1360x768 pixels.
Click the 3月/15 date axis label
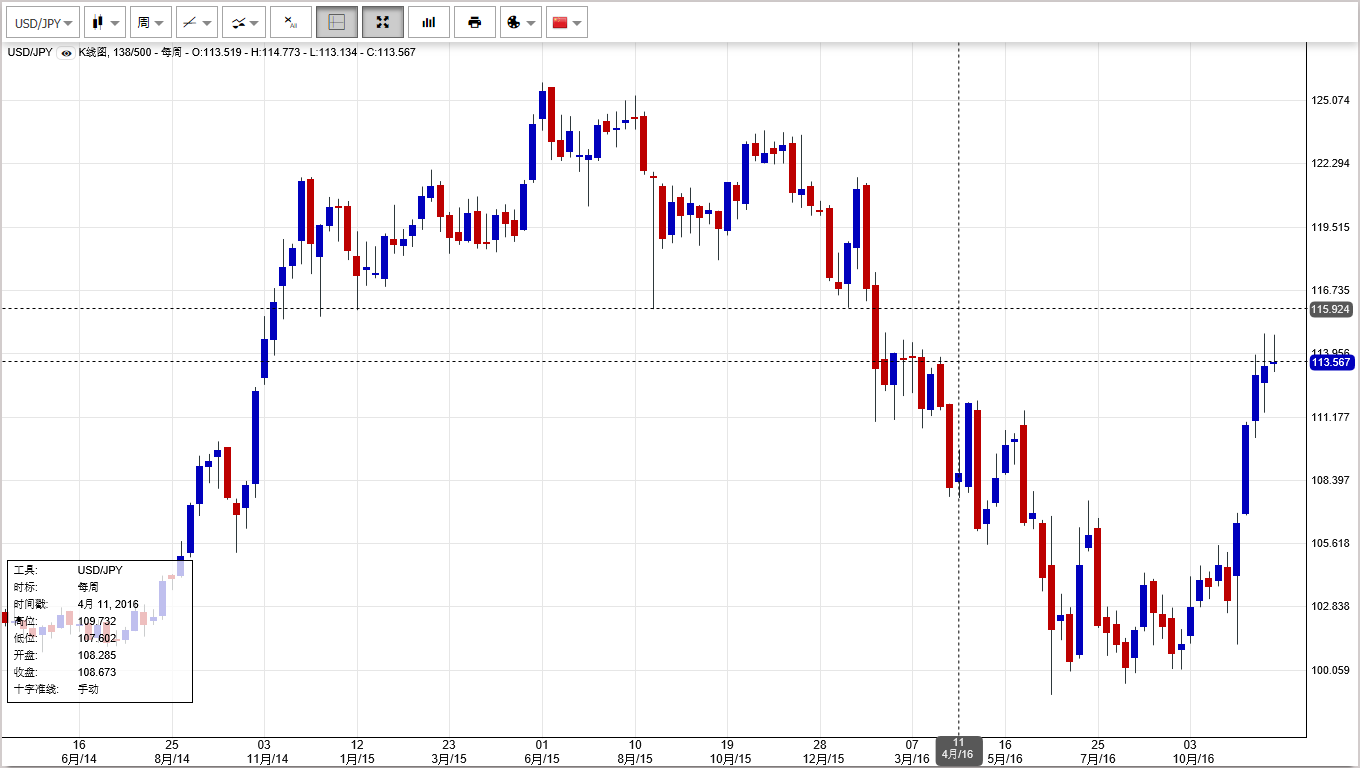coord(449,759)
